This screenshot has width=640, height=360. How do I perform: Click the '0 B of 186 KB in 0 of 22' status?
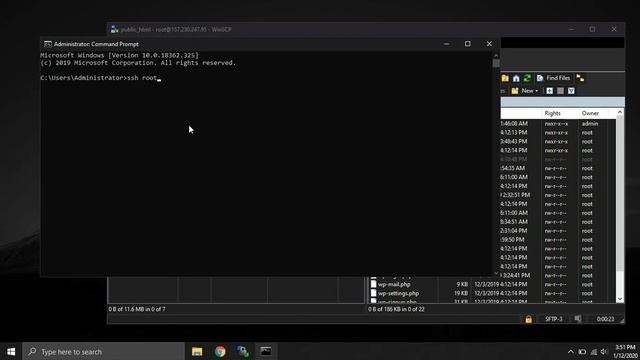396,309
